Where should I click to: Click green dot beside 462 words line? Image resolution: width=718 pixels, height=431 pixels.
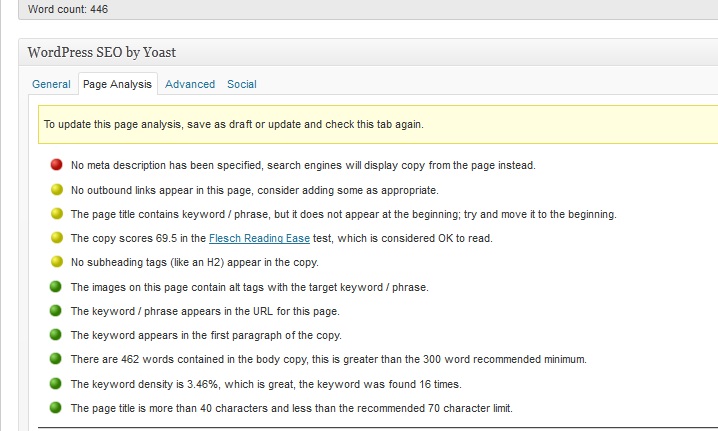pyautogui.click(x=55, y=358)
